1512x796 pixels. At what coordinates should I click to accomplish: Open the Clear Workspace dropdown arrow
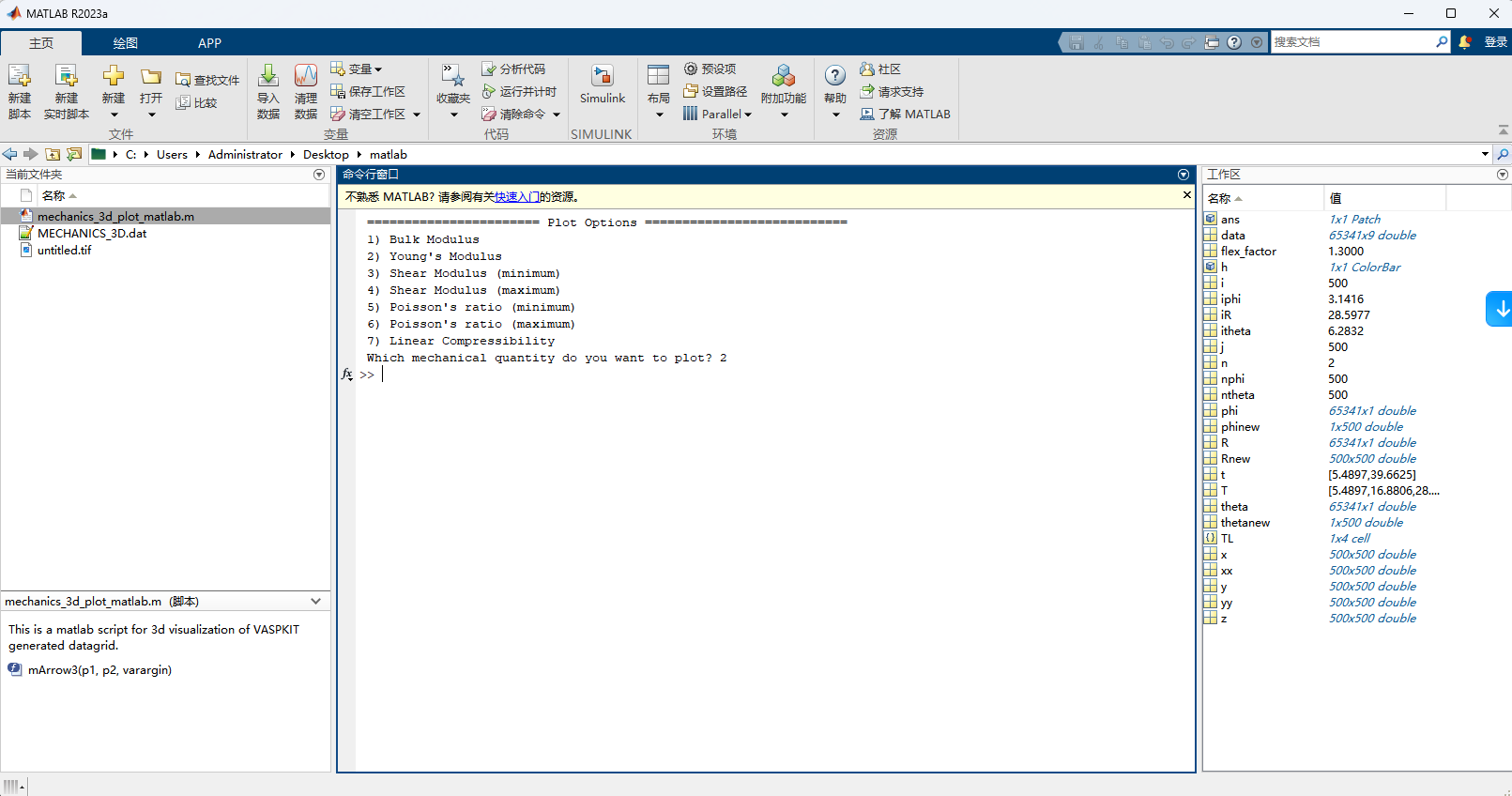click(417, 115)
